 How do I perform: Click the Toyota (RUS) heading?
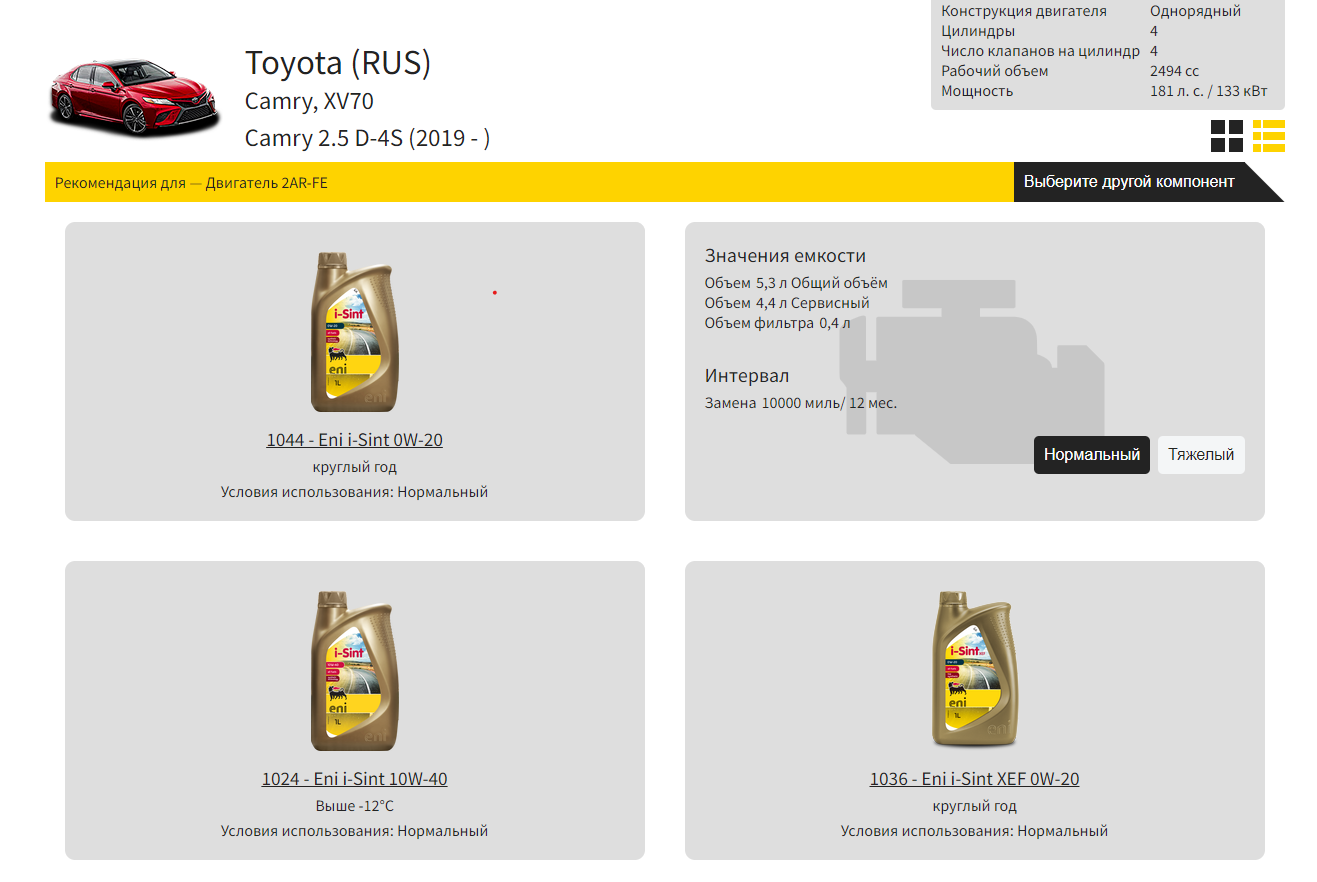338,63
